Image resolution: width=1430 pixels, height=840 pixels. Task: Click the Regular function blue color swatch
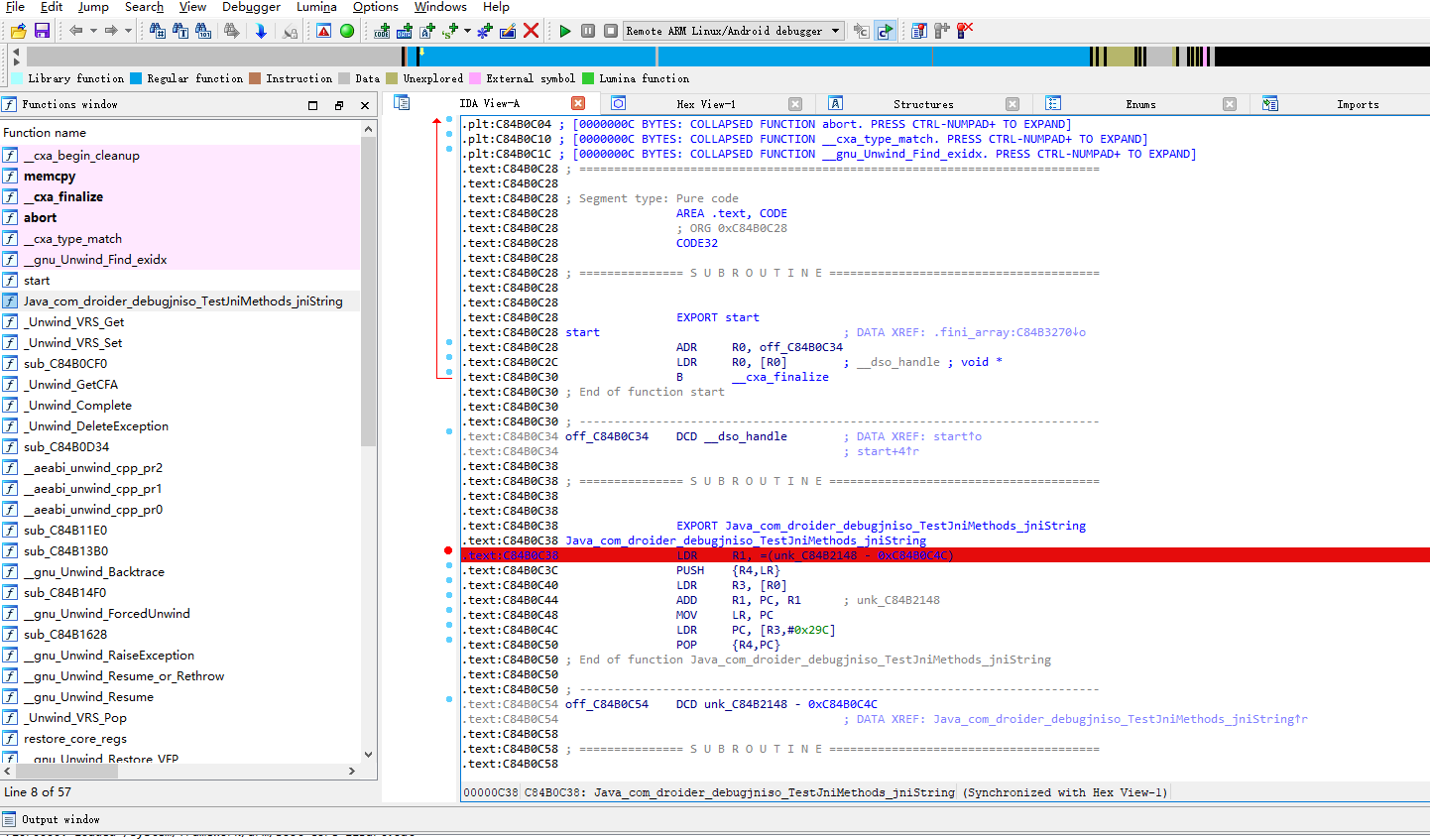(136, 78)
